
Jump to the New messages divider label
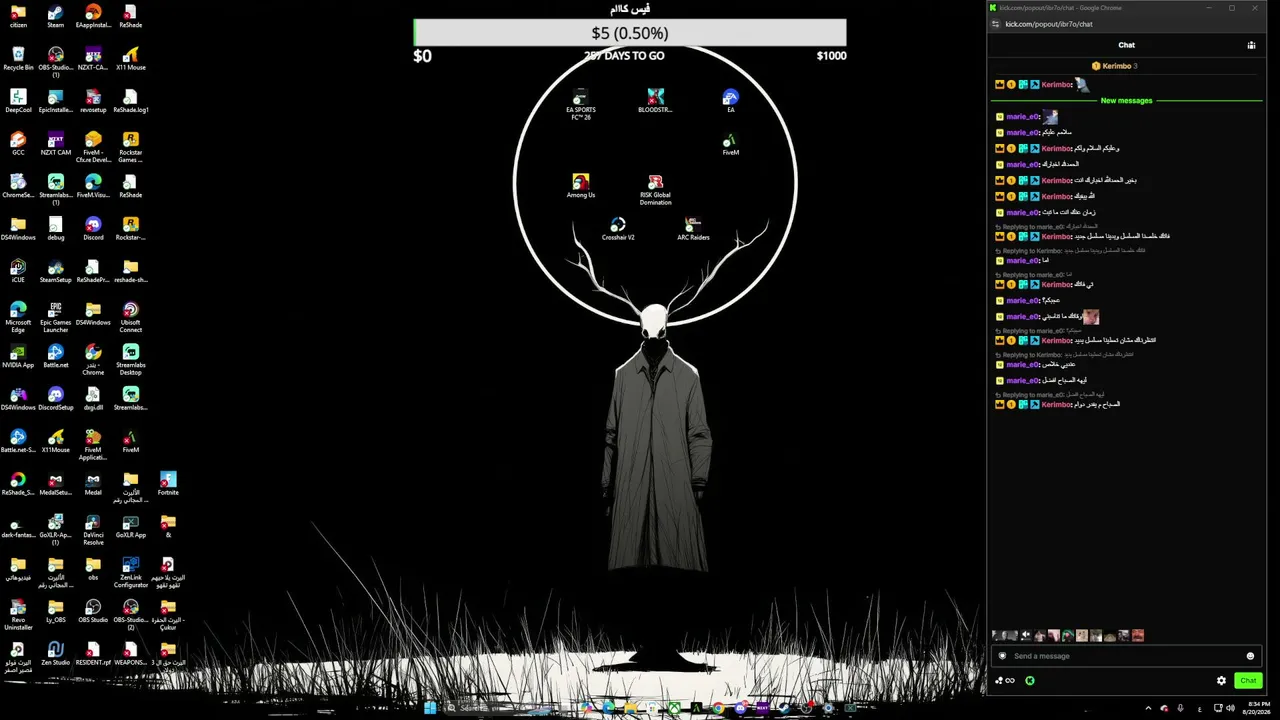tap(1126, 101)
